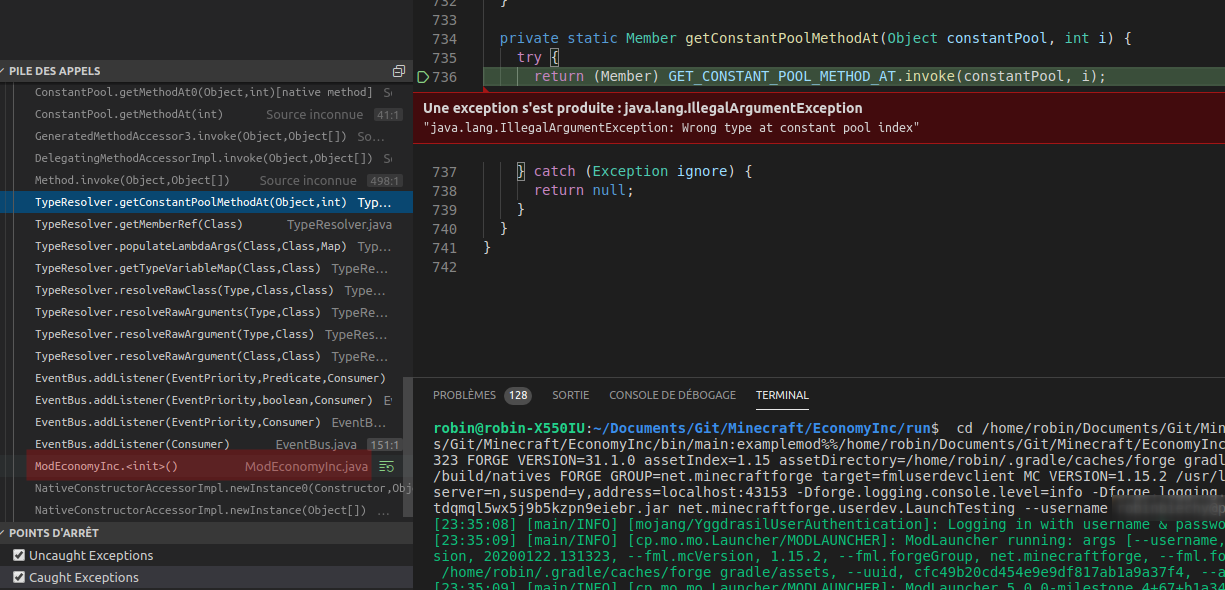
Task: Uncheck the Caught Exceptions breakpoint
Action: 19,578
